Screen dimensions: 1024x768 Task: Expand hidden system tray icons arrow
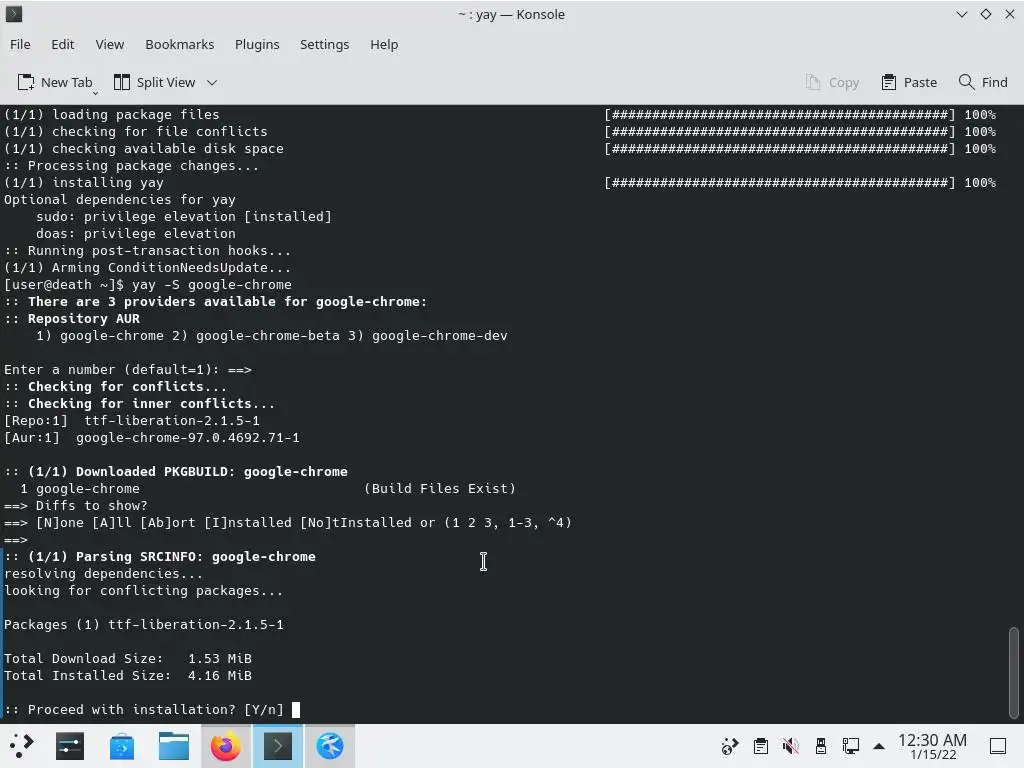coord(879,746)
